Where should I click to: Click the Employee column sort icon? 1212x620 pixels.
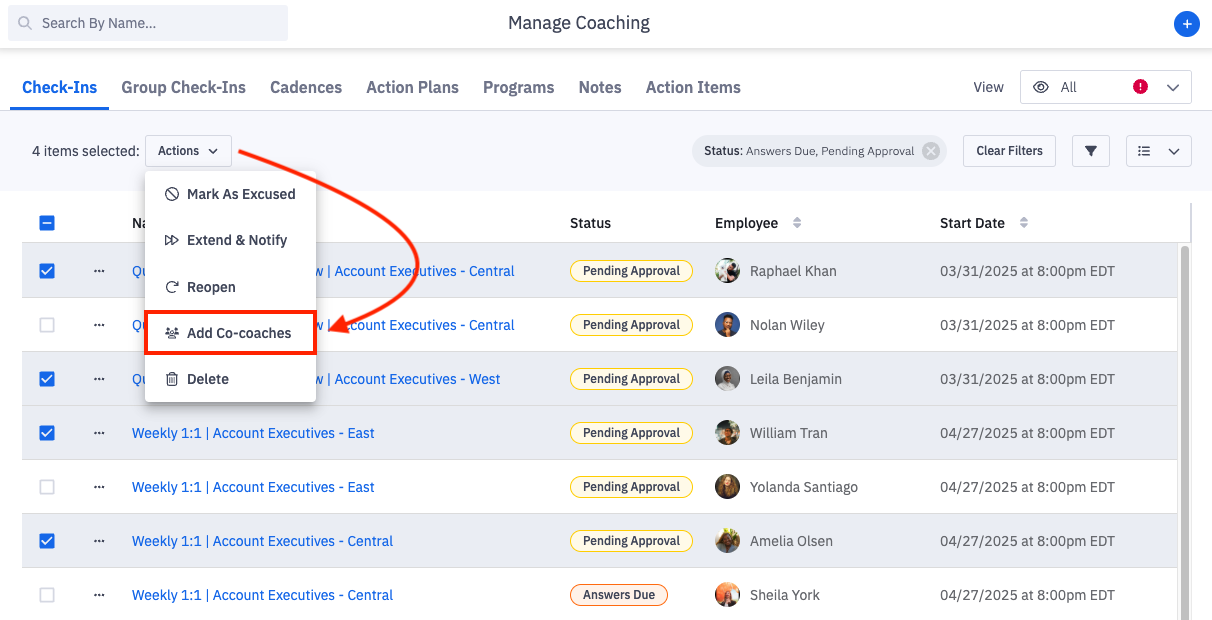pyautogui.click(x=797, y=223)
